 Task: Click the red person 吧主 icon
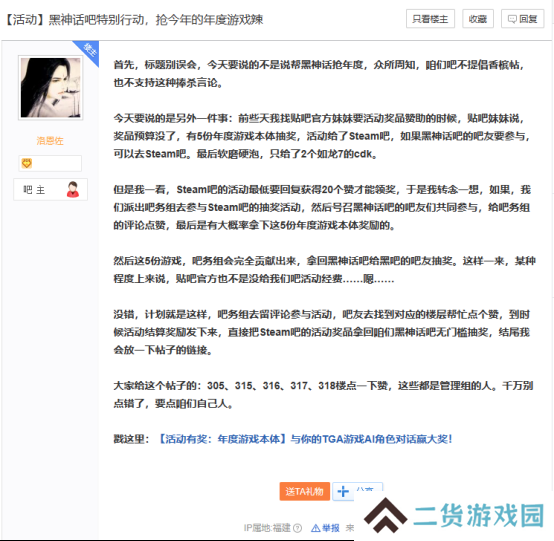pyautogui.click(x=73, y=189)
